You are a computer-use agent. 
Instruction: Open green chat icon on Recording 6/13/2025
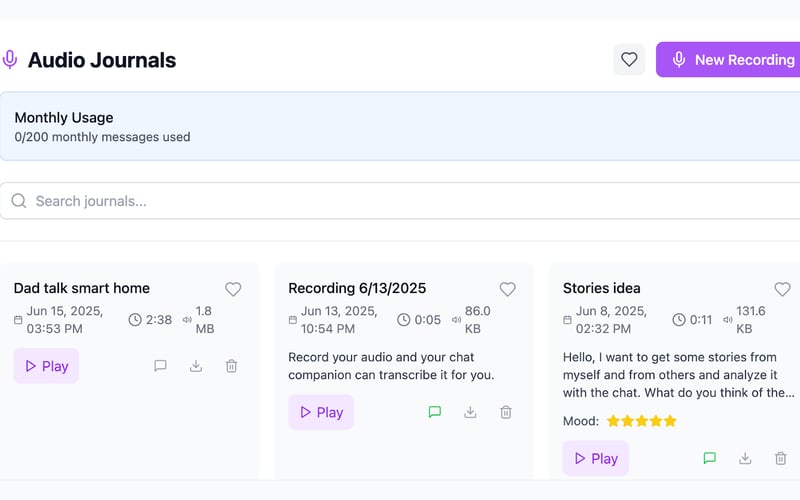435,412
